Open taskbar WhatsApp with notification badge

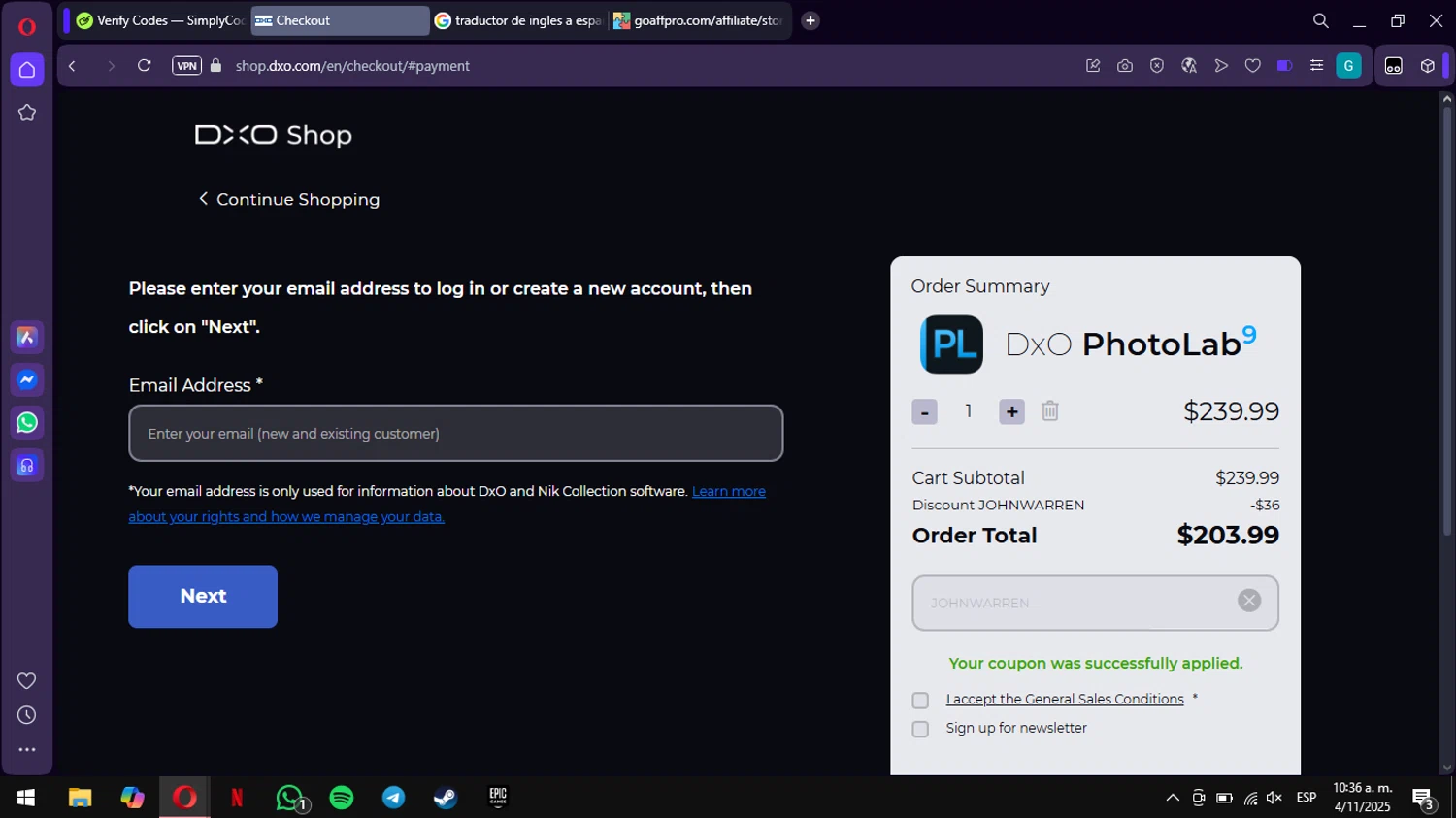coord(290,799)
